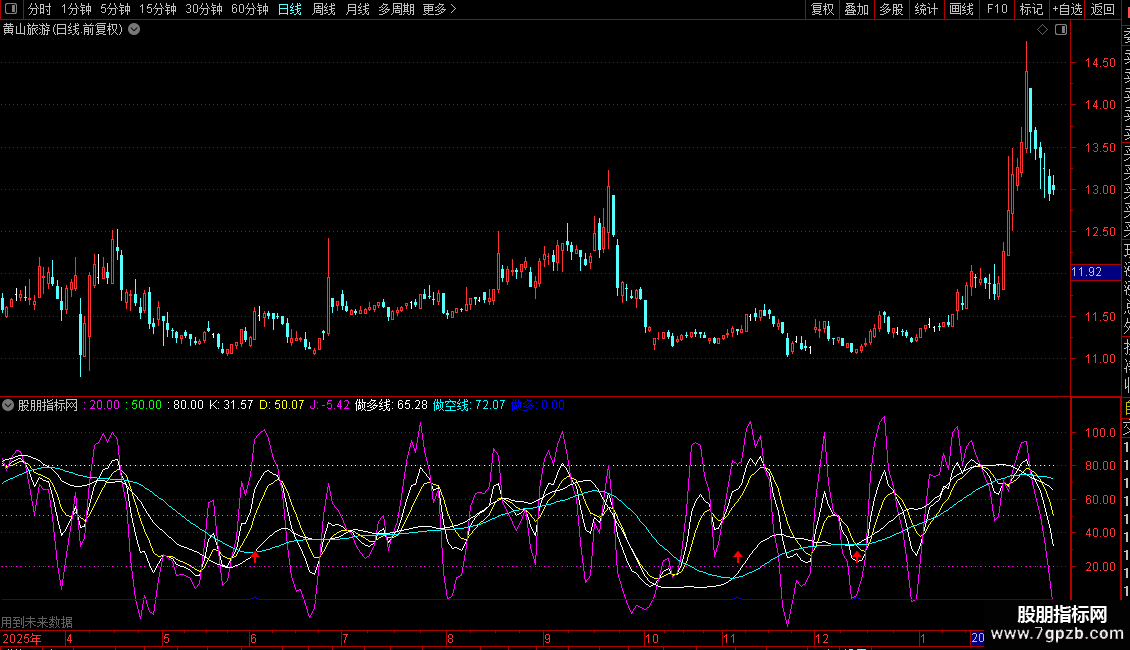Image resolution: width=1130 pixels, height=650 pixels.
Task: Click the highlighted 11.92 price label
Action: (x=1087, y=272)
